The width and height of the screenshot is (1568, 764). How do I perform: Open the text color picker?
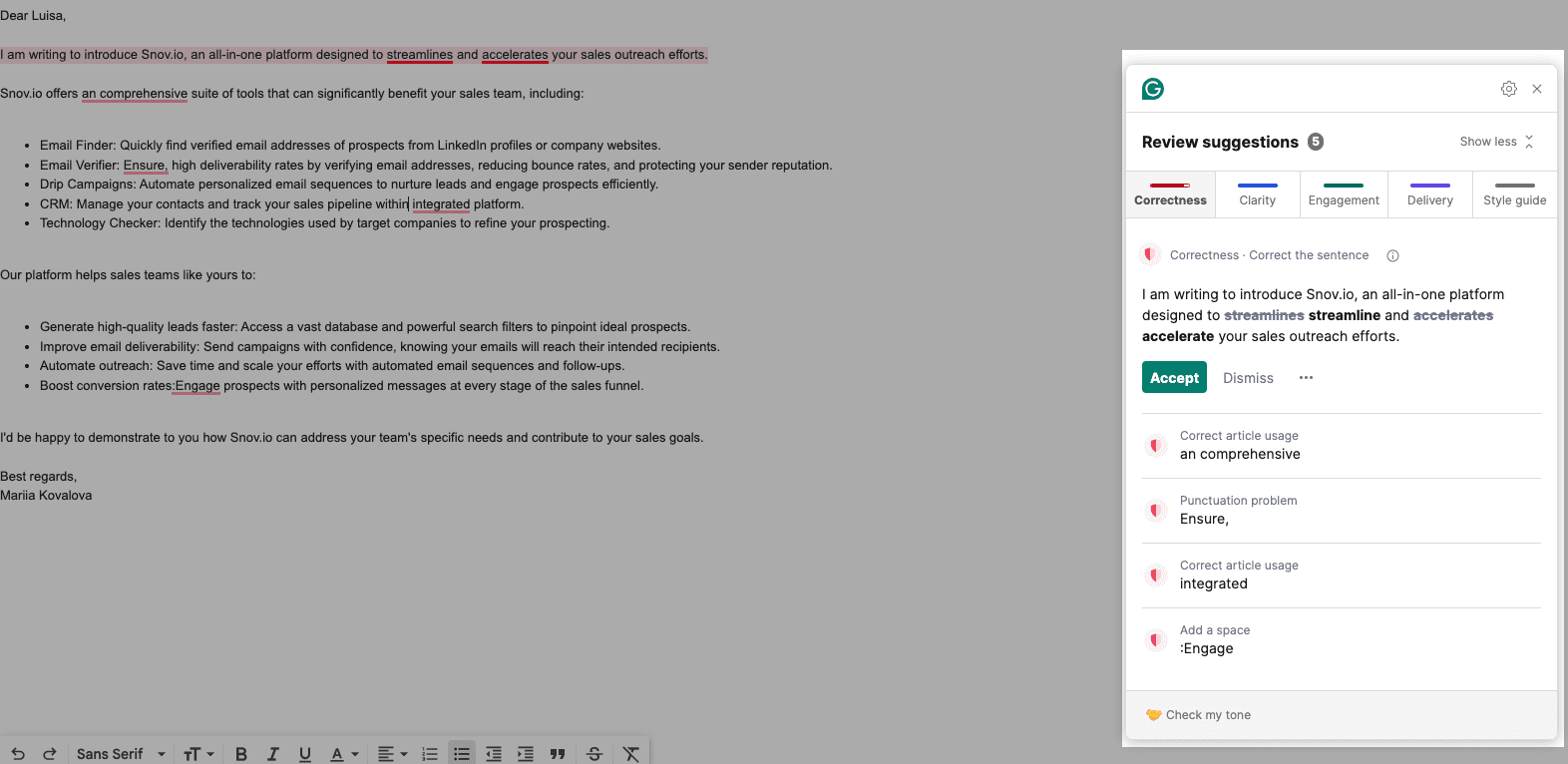[344, 754]
